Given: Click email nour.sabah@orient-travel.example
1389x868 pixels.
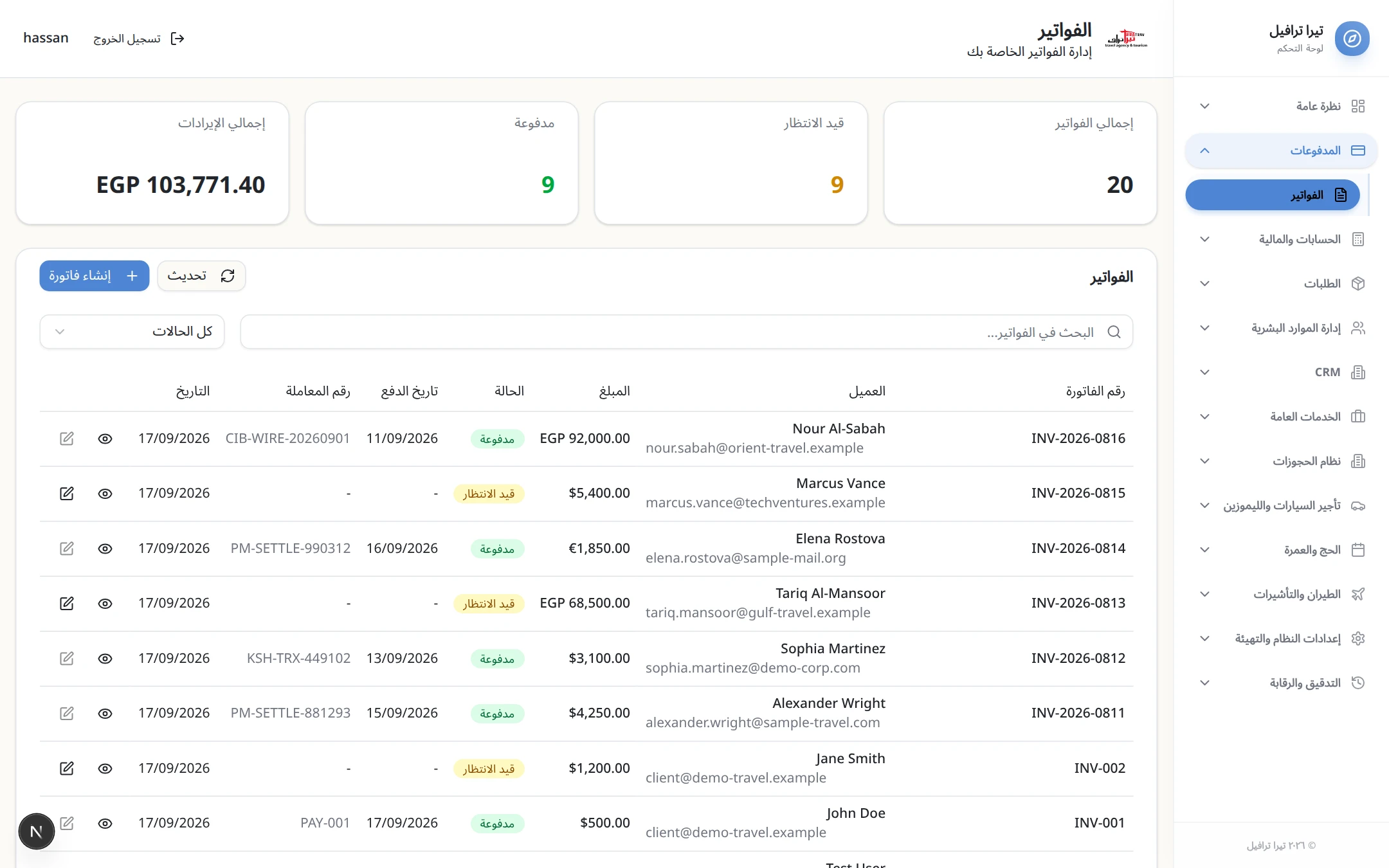Looking at the screenshot, I should (754, 448).
